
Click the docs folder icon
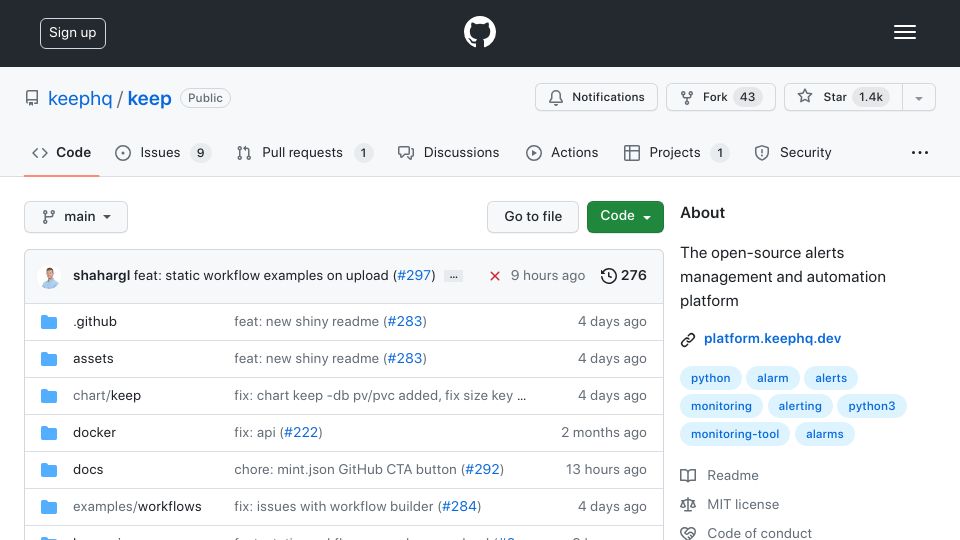point(49,470)
